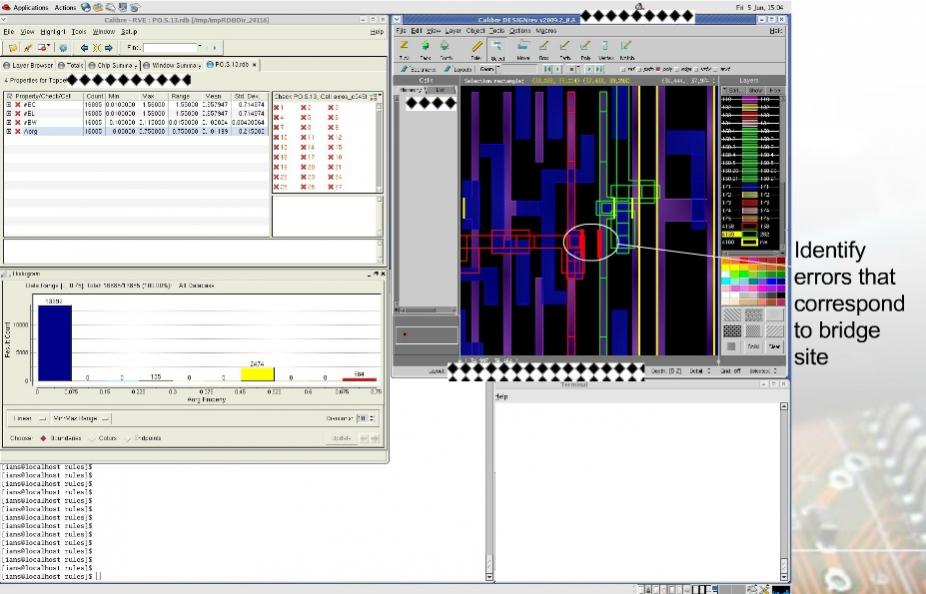Toggle the poly selection checkbox
The image size is (926, 594).
pos(658,69)
